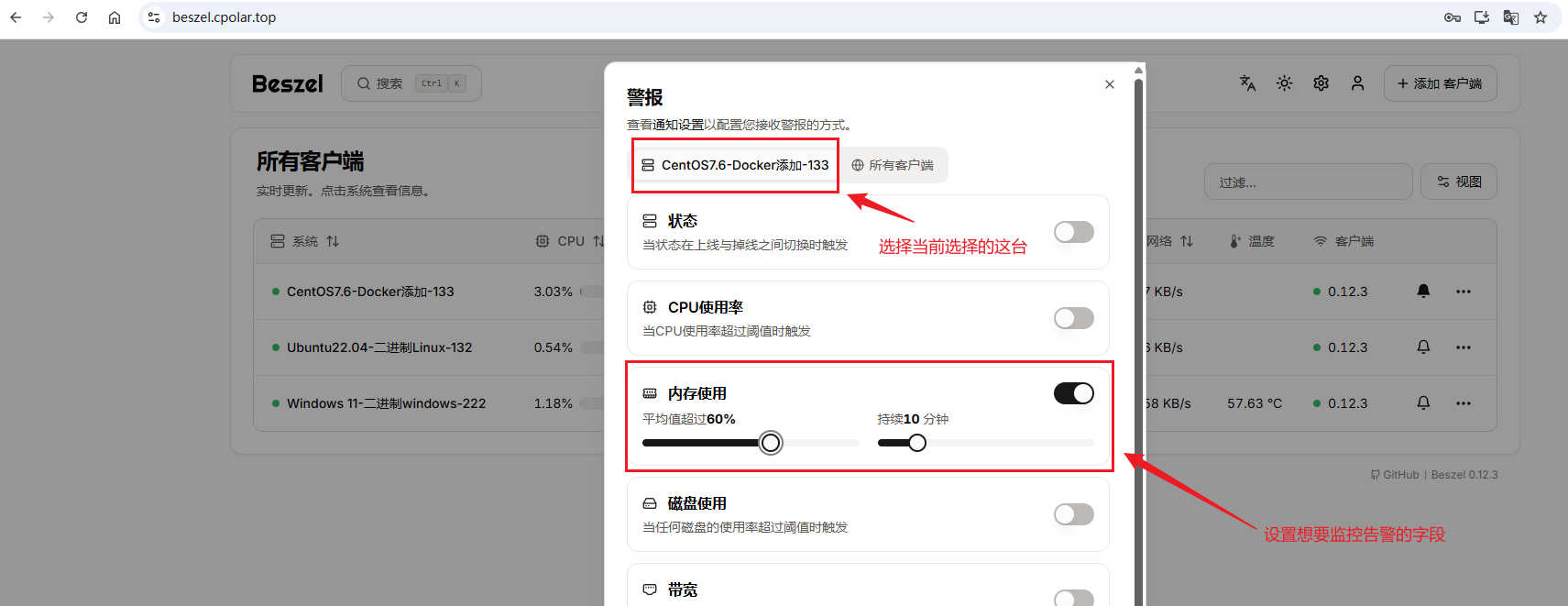Viewport: 1568px width, 606px height.
Task: Open three-dot menu for Ubuntu22.04 row
Action: pos(1464,347)
